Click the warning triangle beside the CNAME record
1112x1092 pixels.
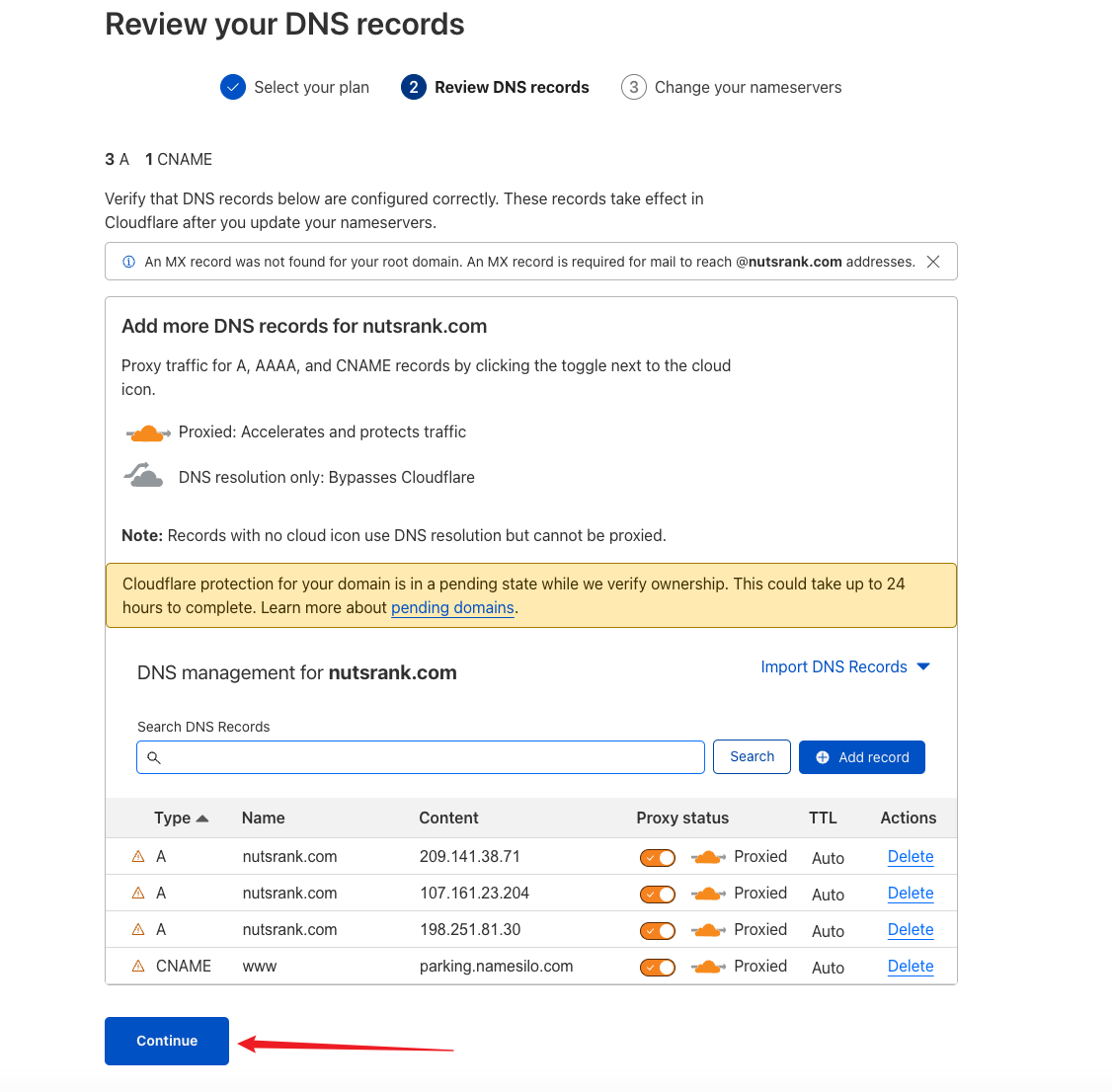coord(138,966)
